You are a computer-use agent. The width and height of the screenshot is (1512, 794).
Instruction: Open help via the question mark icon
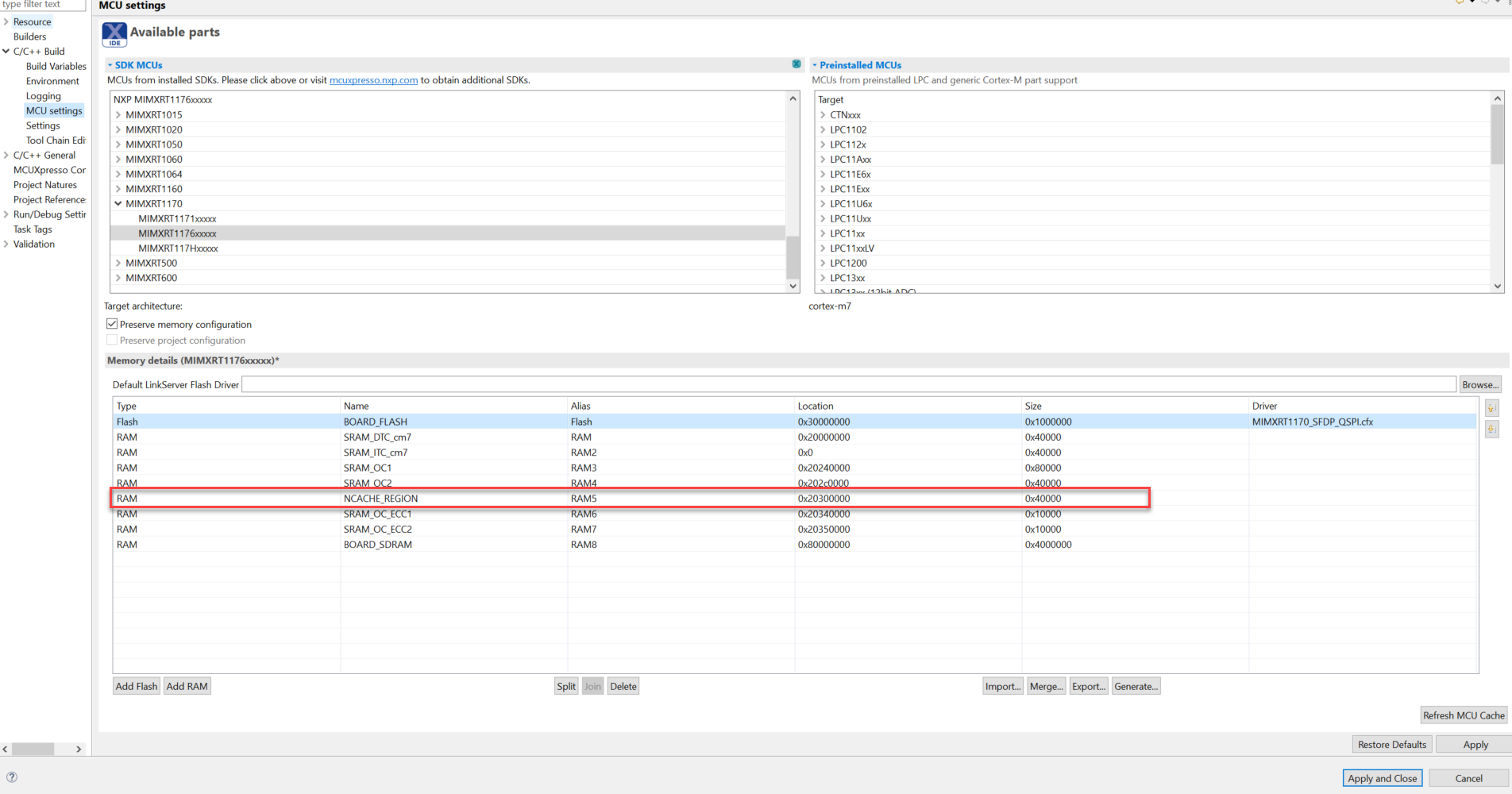tap(11, 777)
